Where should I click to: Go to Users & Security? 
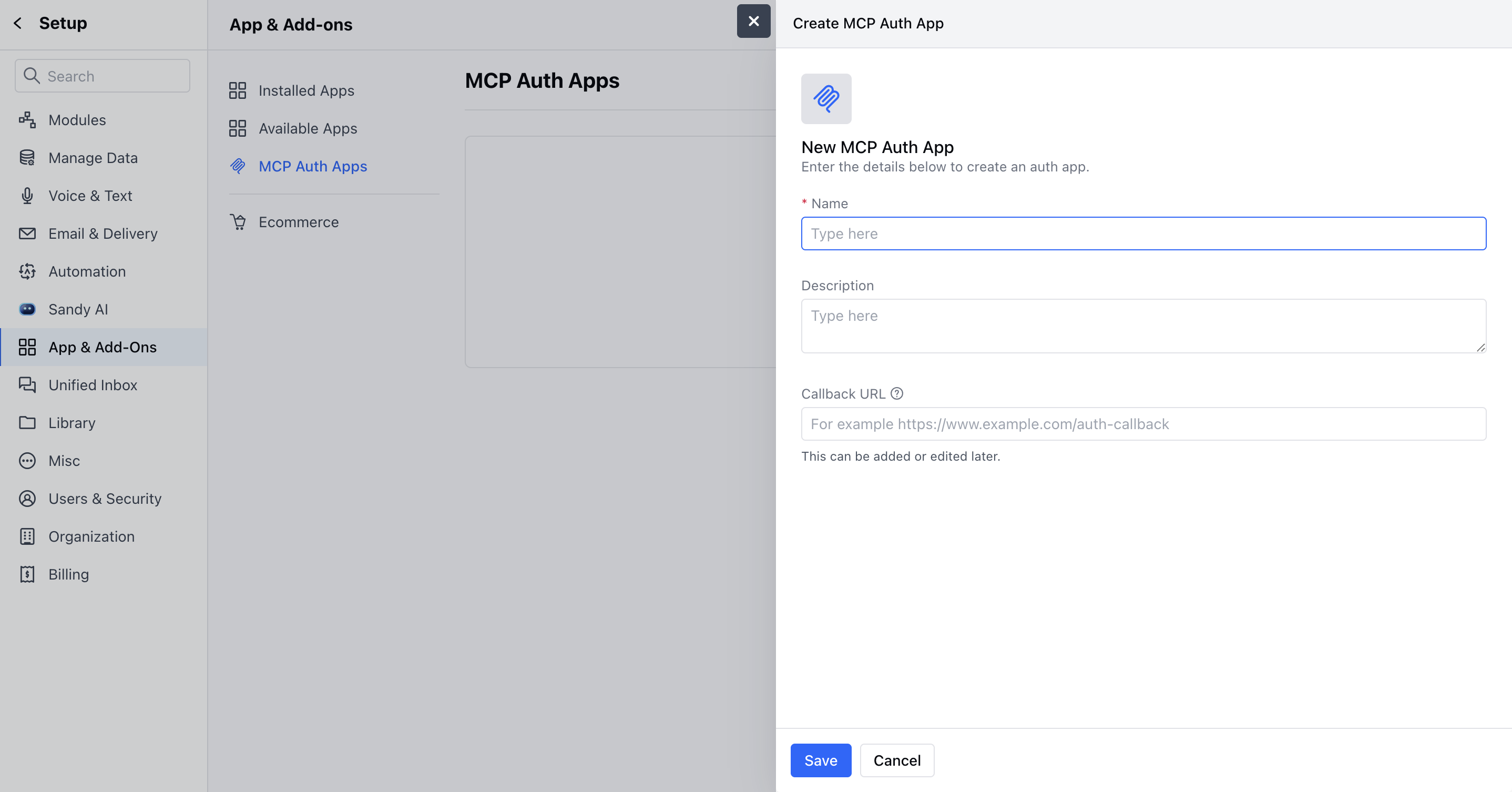pyautogui.click(x=103, y=499)
